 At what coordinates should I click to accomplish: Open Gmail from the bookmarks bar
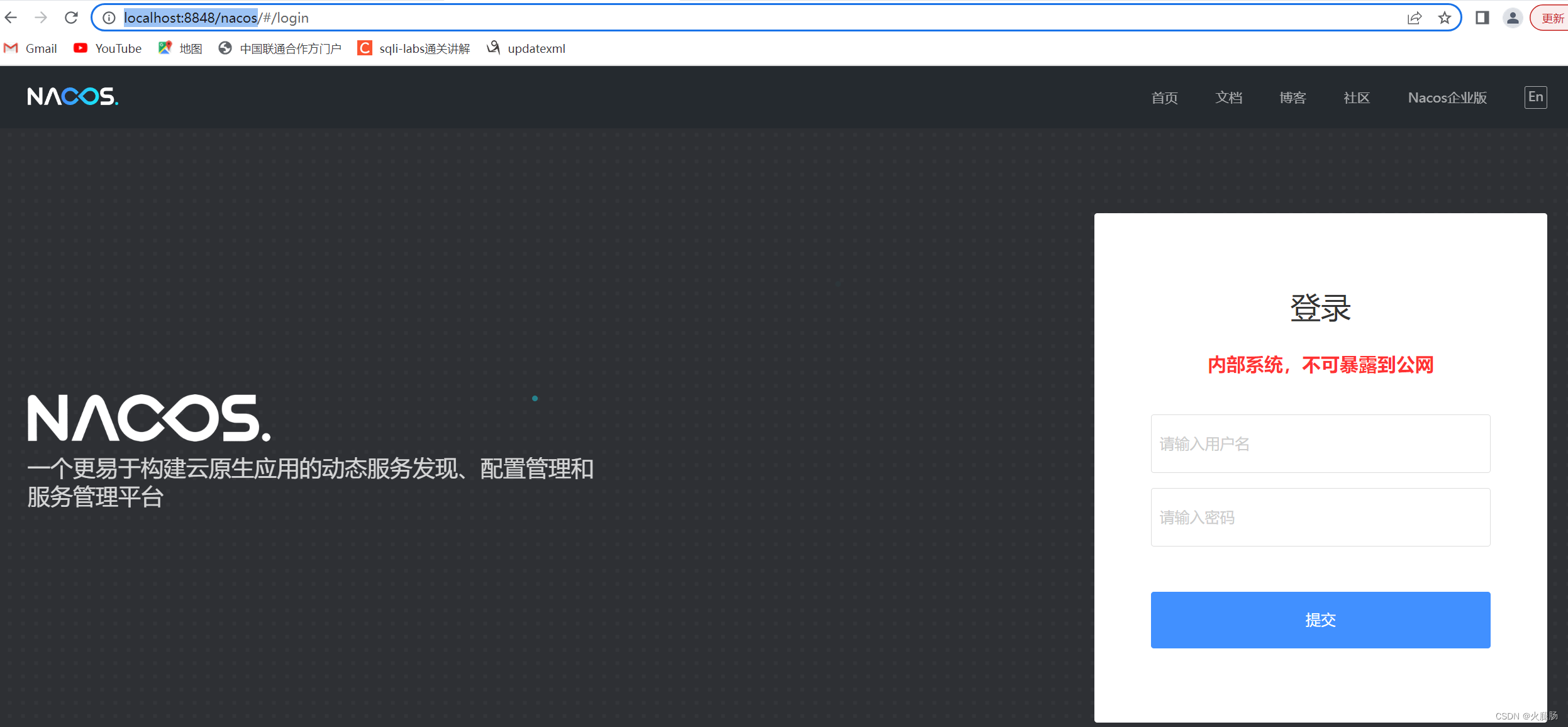coord(30,48)
